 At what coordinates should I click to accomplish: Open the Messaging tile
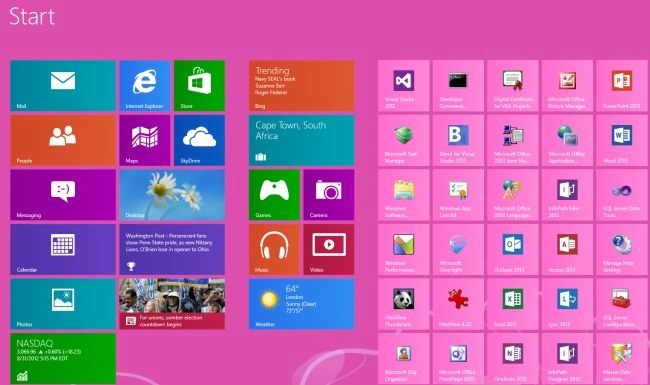pyautogui.click(x=63, y=195)
